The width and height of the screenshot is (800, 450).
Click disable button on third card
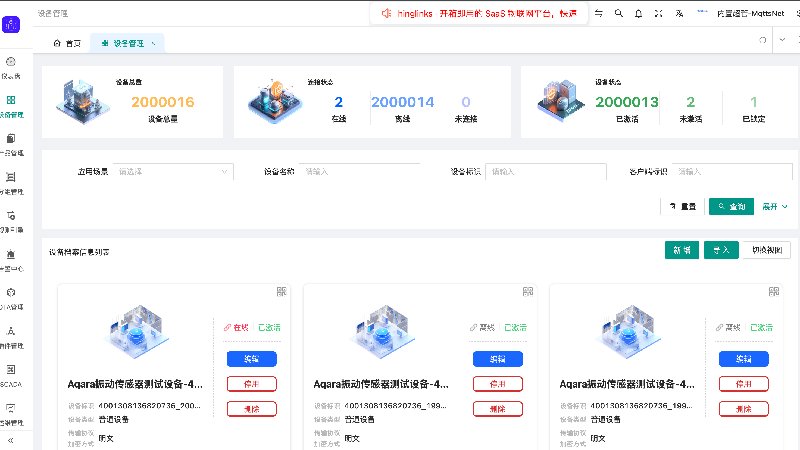(x=743, y=384)
